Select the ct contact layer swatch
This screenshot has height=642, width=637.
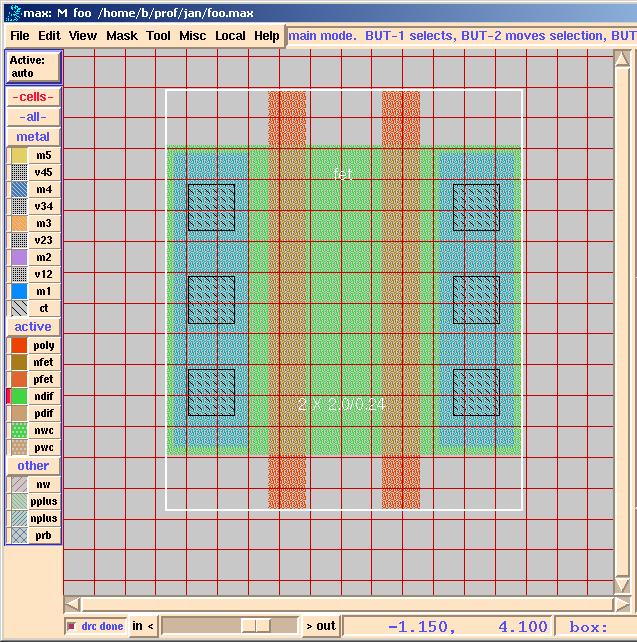19,308
